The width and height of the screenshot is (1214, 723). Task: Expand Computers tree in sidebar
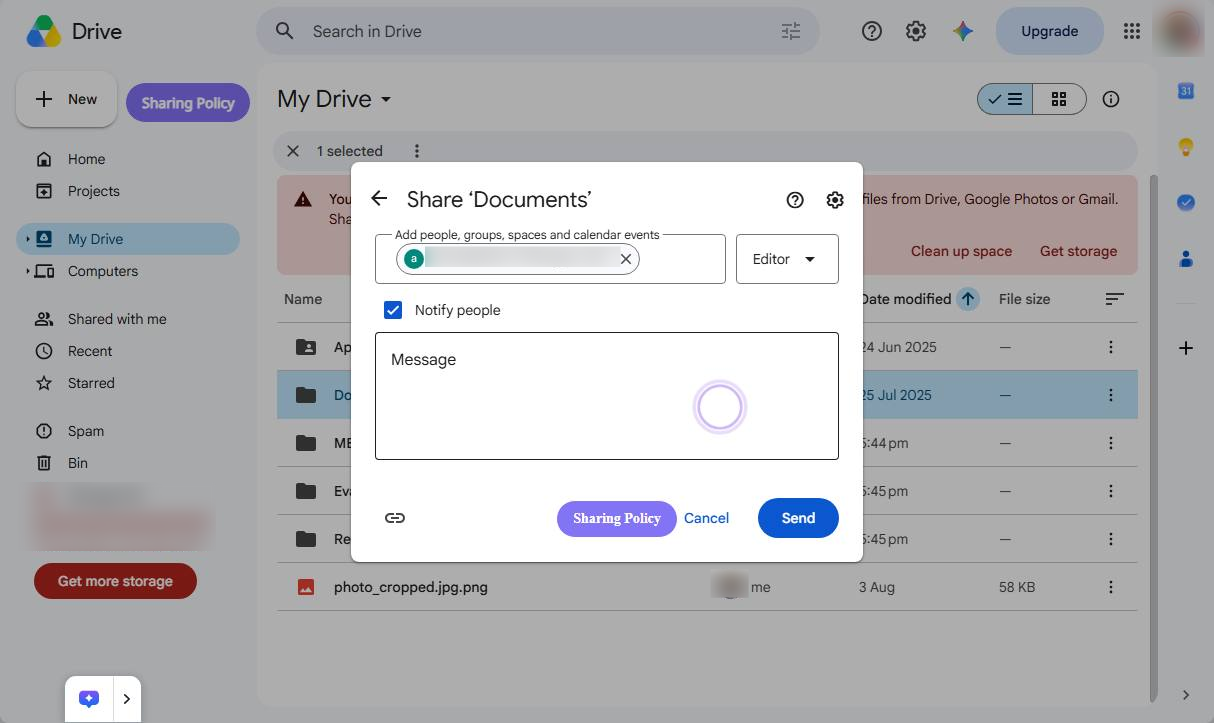(28, 271)
